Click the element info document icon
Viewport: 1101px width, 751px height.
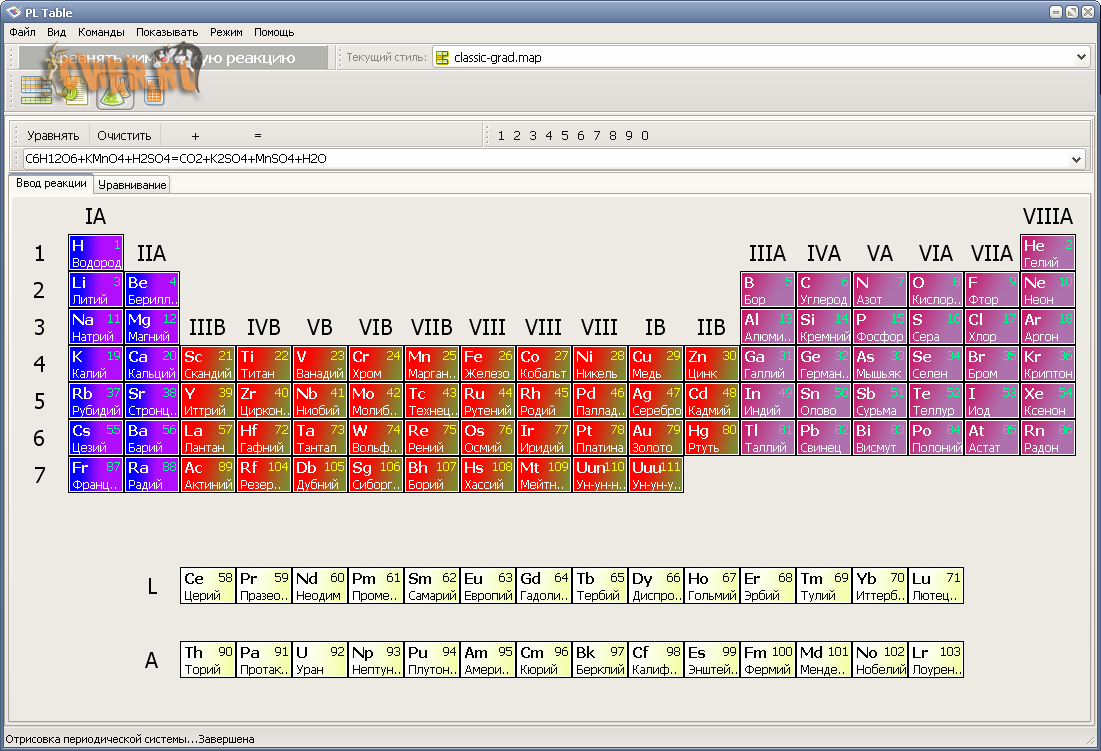click(x=75, y=91)
